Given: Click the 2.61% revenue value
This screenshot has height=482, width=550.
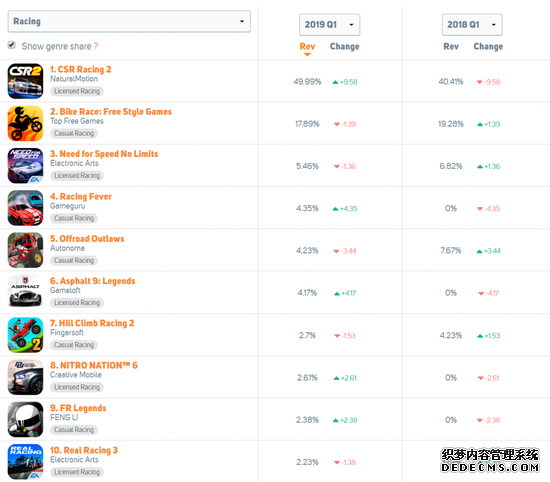Looking at the screenshot, I should tap(307, 378).
